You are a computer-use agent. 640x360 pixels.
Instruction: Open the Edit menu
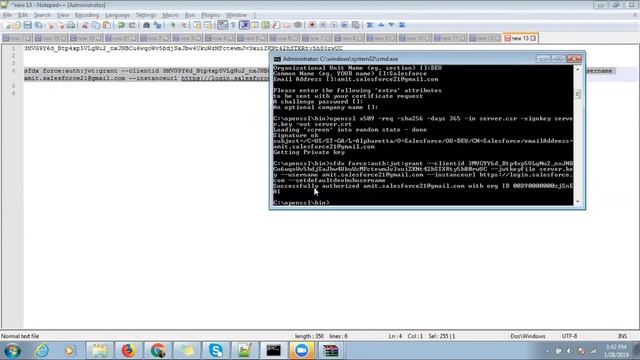23,15
